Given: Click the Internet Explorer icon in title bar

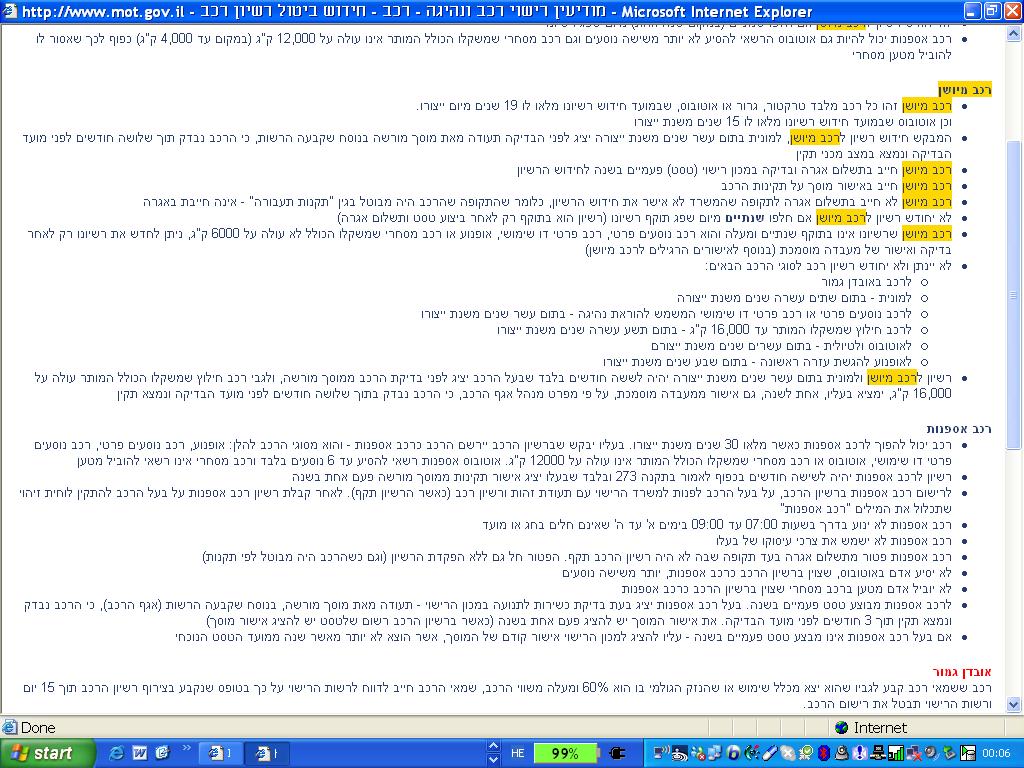Looking at the screenshot, I should (x=10, y=12).
